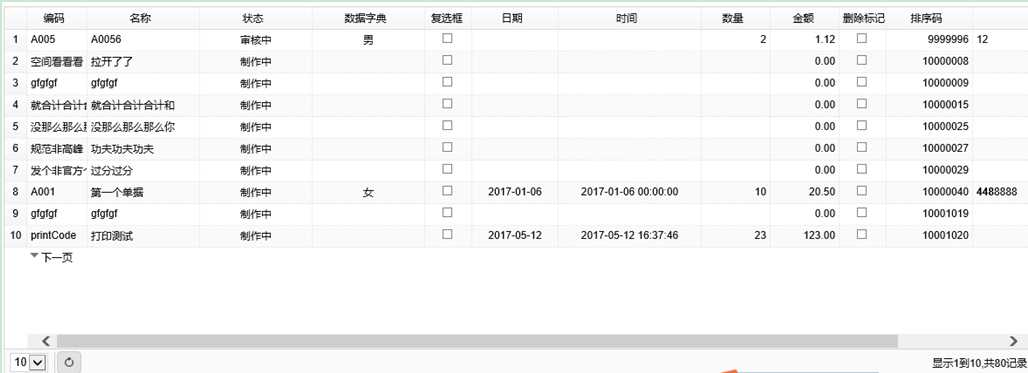This screenshot has height=373, width=1028.
Task: Click the 删除标记 column header
Action: click(863, 18)
